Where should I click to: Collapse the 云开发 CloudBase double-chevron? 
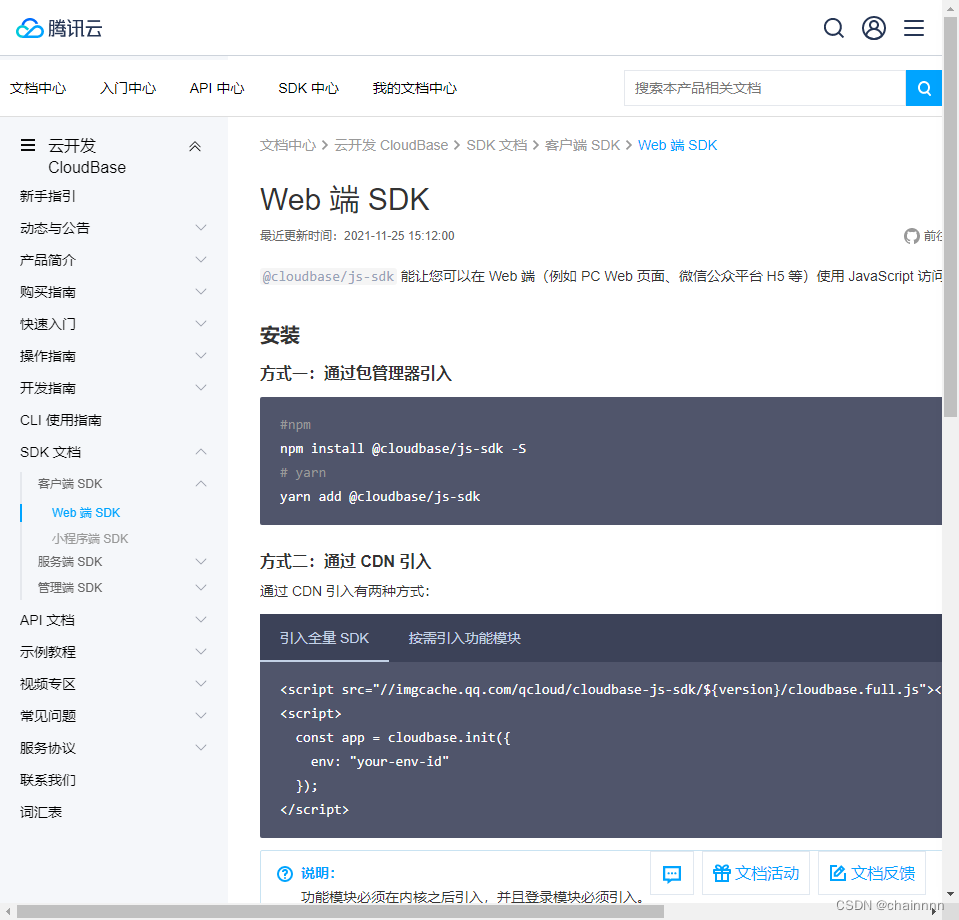pos(195,146)
